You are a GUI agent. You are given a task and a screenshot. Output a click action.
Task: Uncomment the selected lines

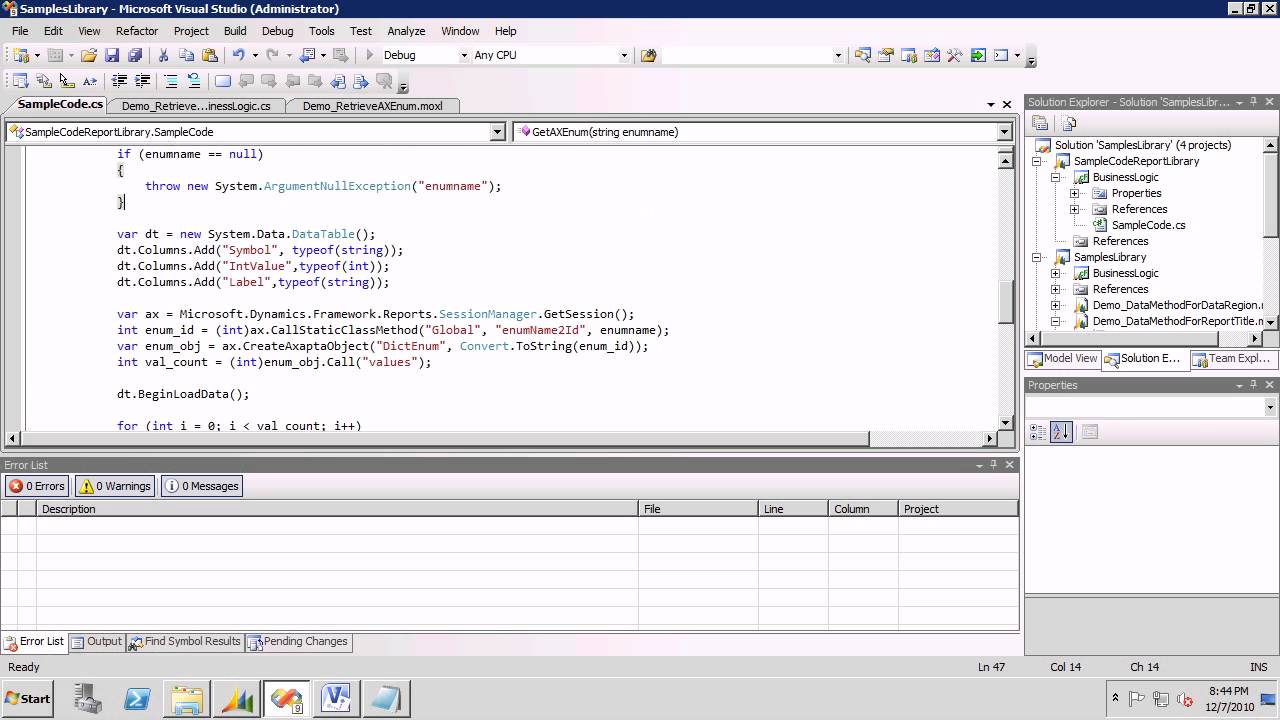(194, 81)
